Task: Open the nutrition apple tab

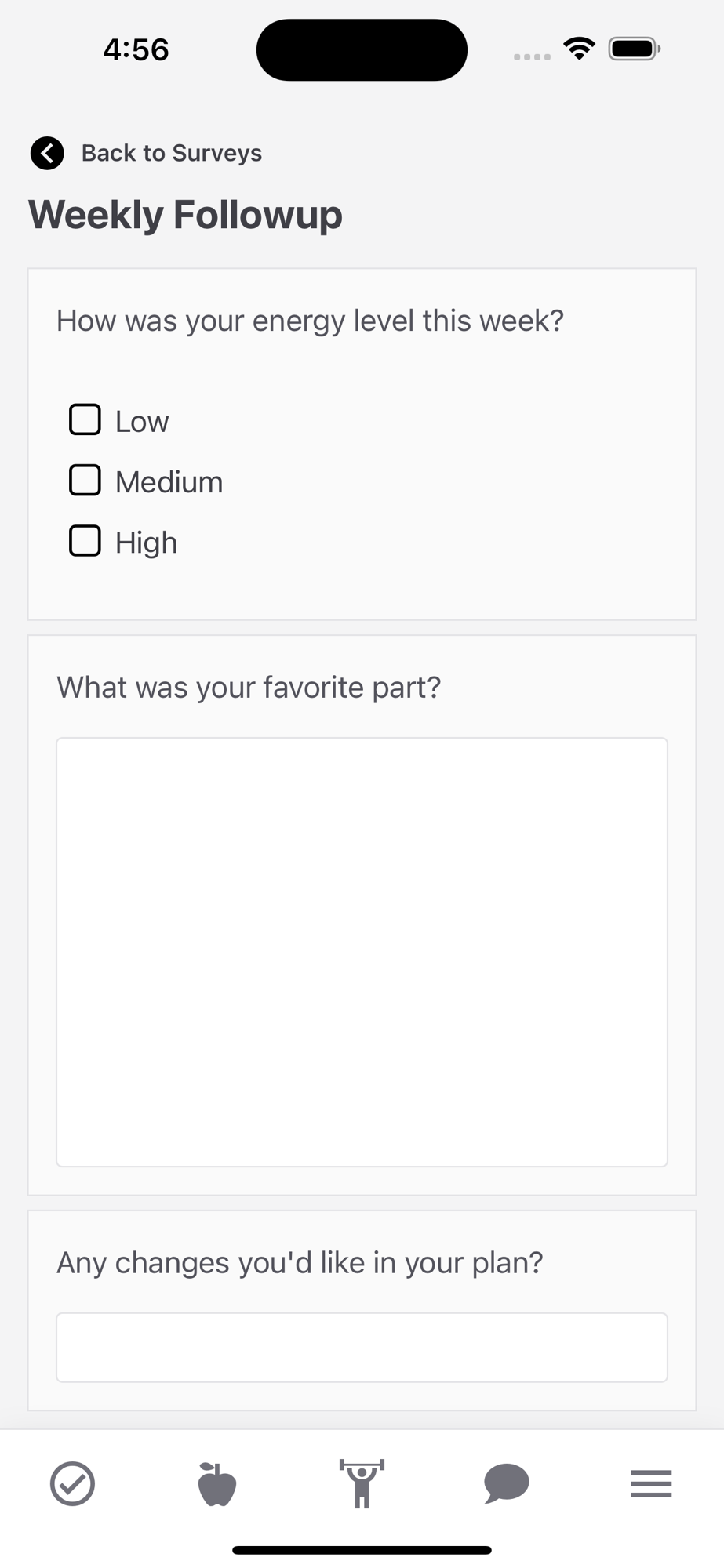Action: (217, 1483)
